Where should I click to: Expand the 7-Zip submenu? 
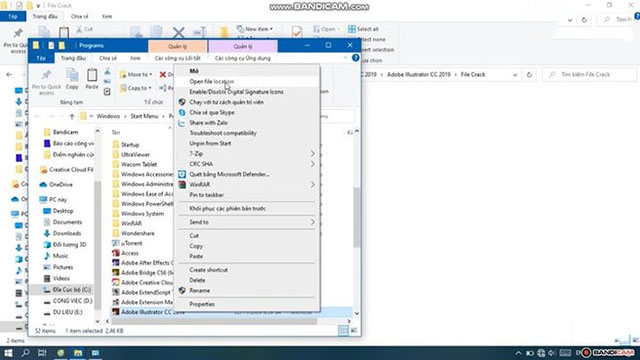[x=247, y=153]
